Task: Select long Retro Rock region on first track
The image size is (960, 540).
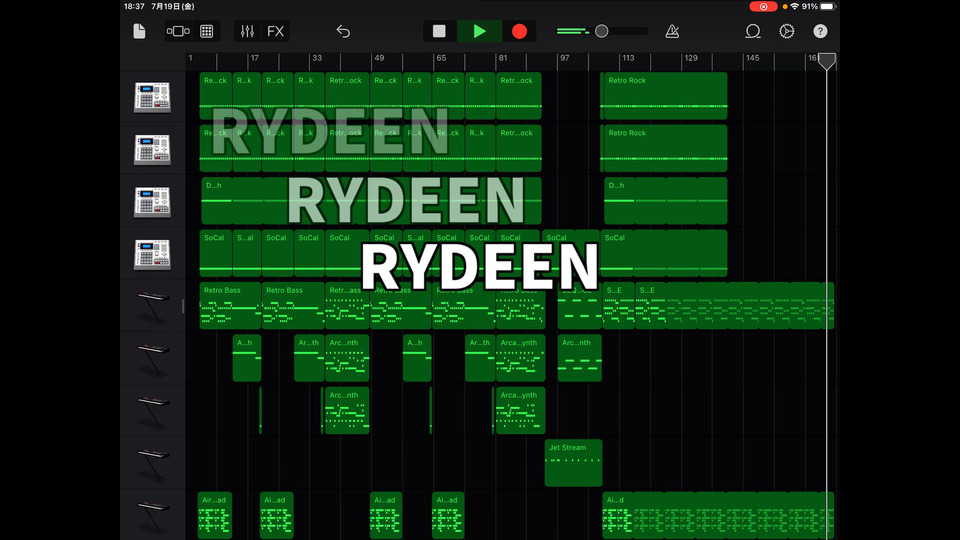Action: [x=664, y=96]
